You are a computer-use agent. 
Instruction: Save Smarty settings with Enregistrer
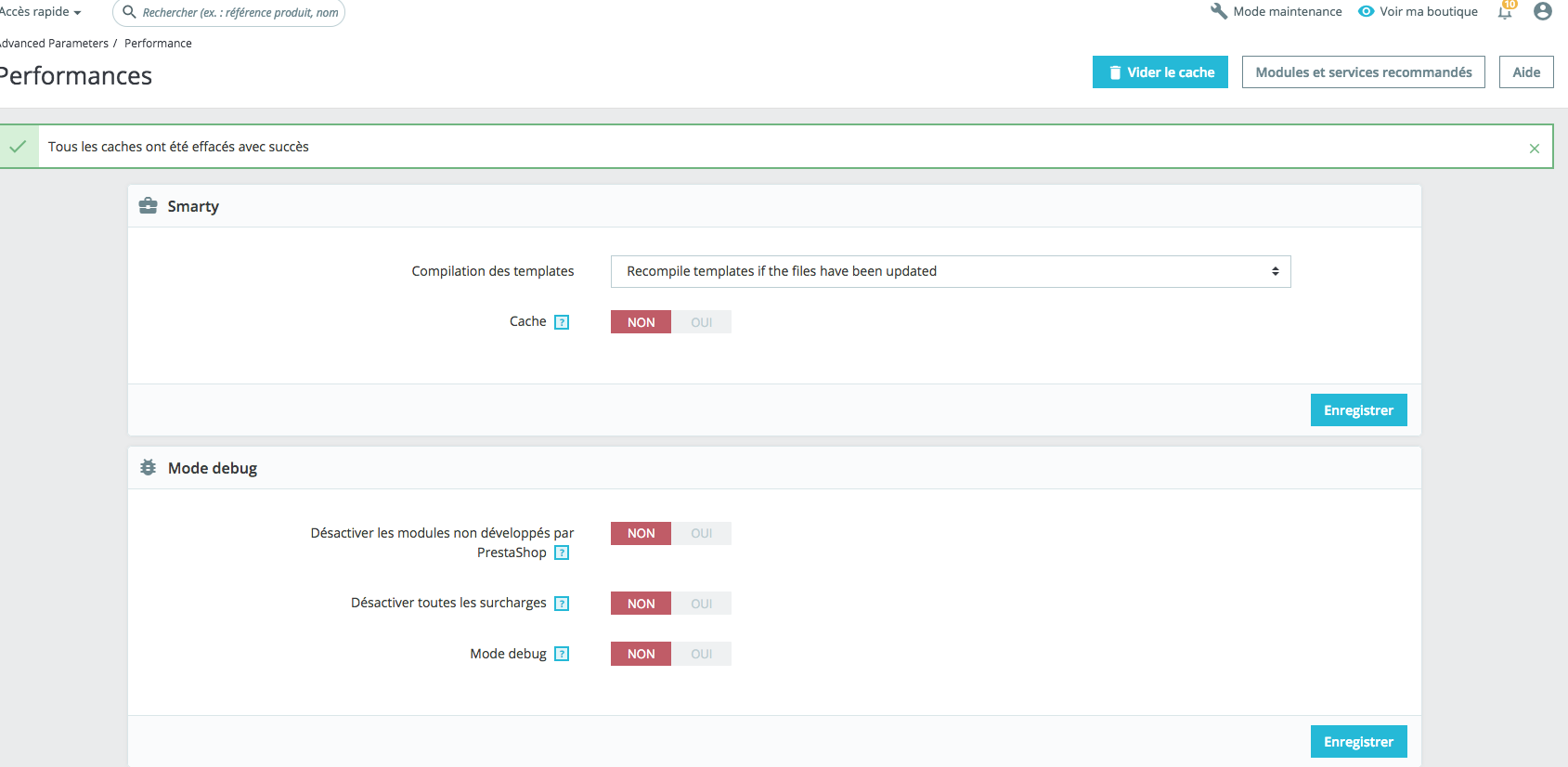(1359, 410)
